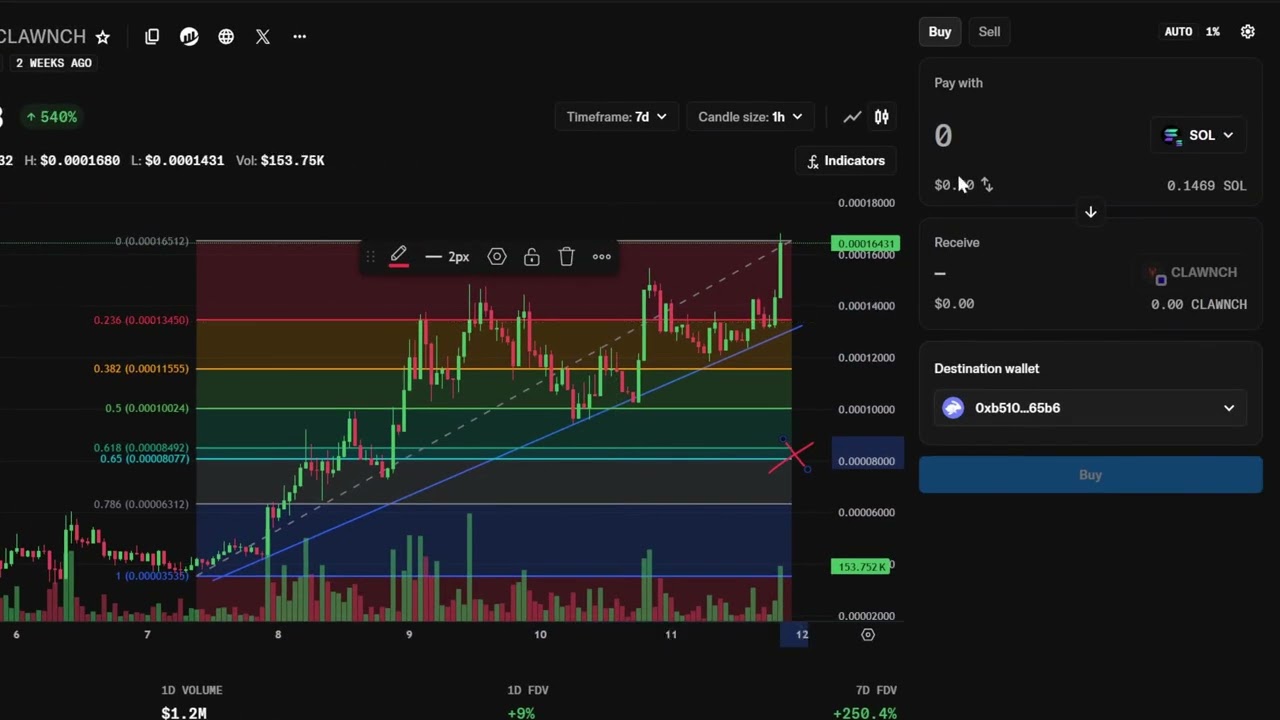Expand the Destination wallet dropdown
Viewport: 1280px width, 720px height.
click(x=1090, y=408)
